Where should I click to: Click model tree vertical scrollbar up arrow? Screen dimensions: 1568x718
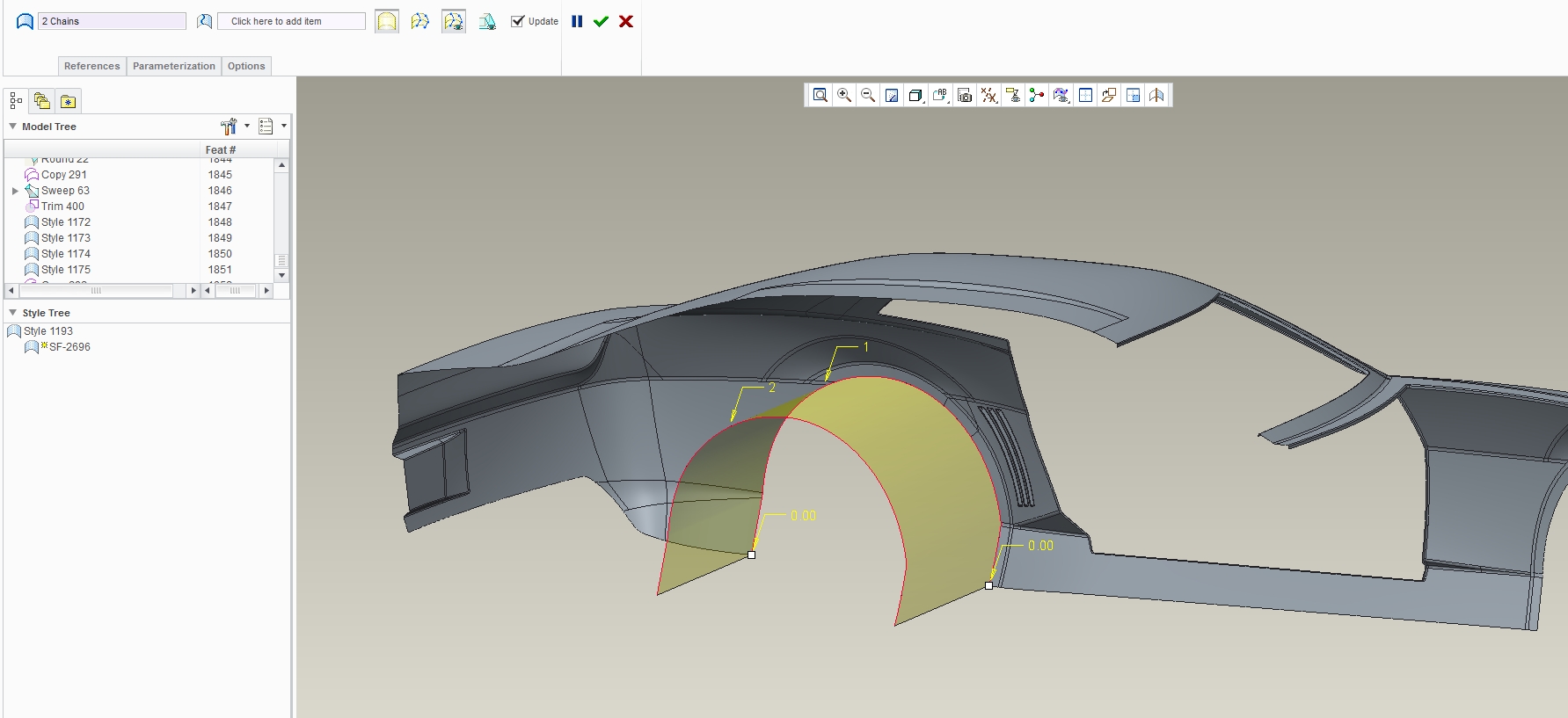(281, 165)
